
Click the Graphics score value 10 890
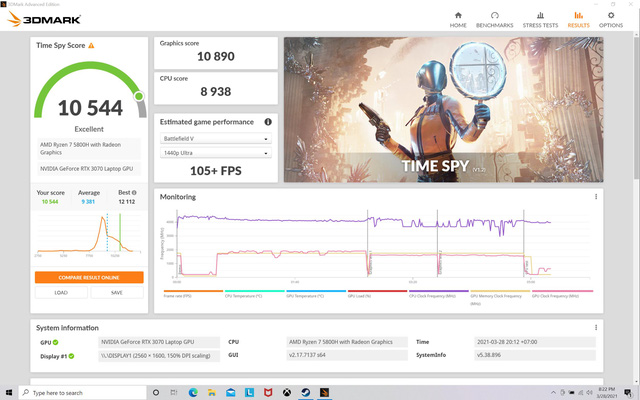[x=216, y=56]
